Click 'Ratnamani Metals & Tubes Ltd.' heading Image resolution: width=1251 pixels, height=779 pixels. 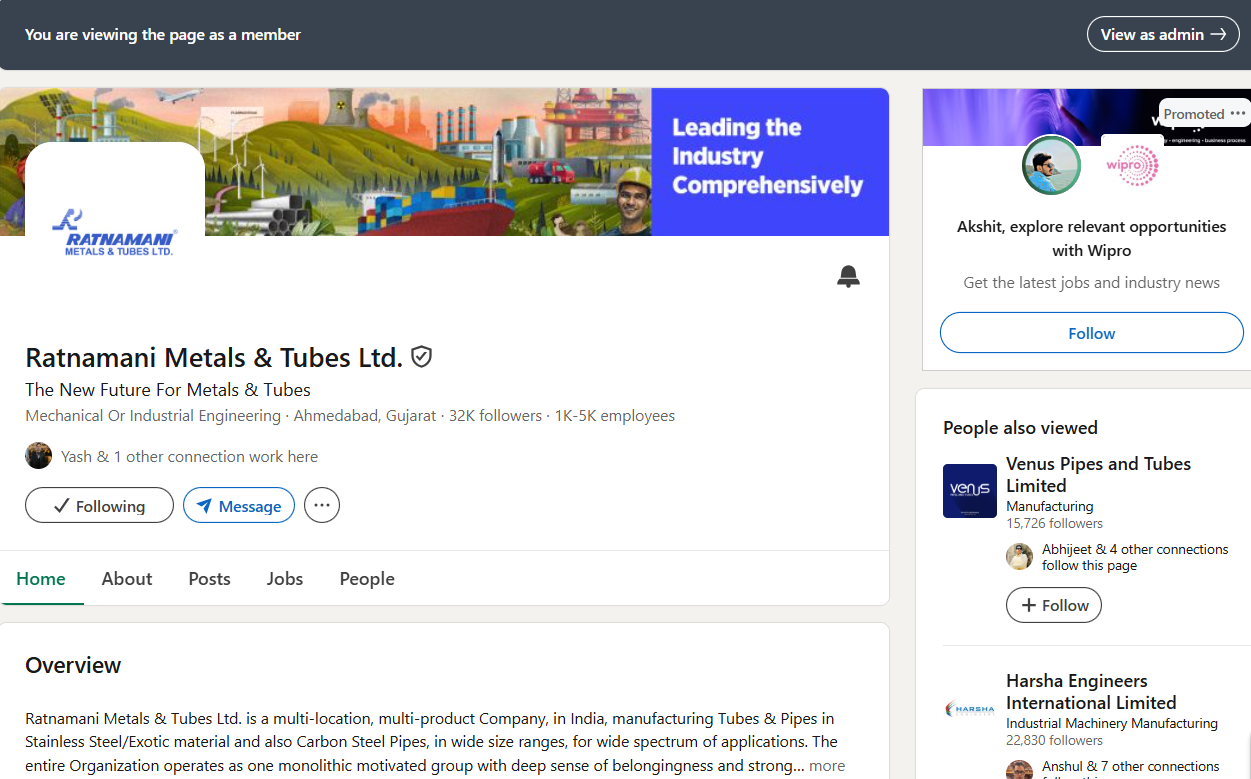pos(214,357)
